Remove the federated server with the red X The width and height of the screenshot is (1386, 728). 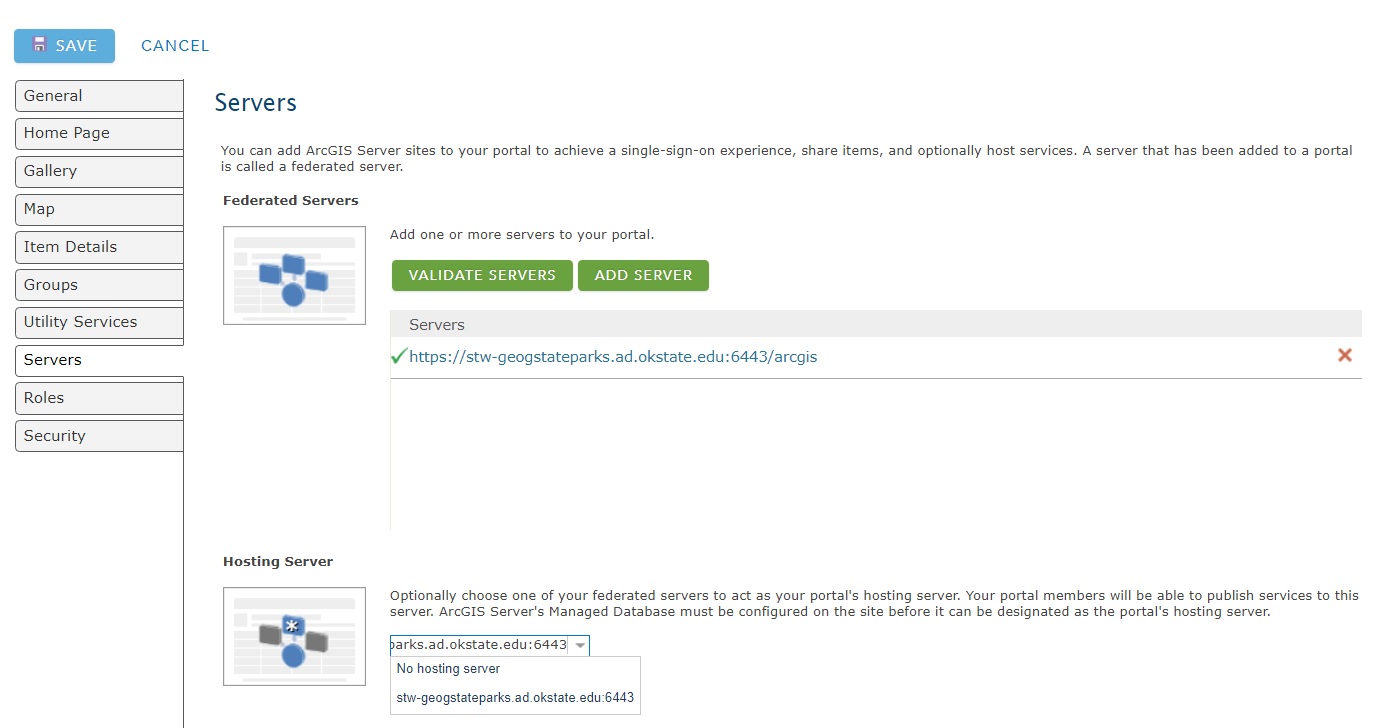[1345, 355]
